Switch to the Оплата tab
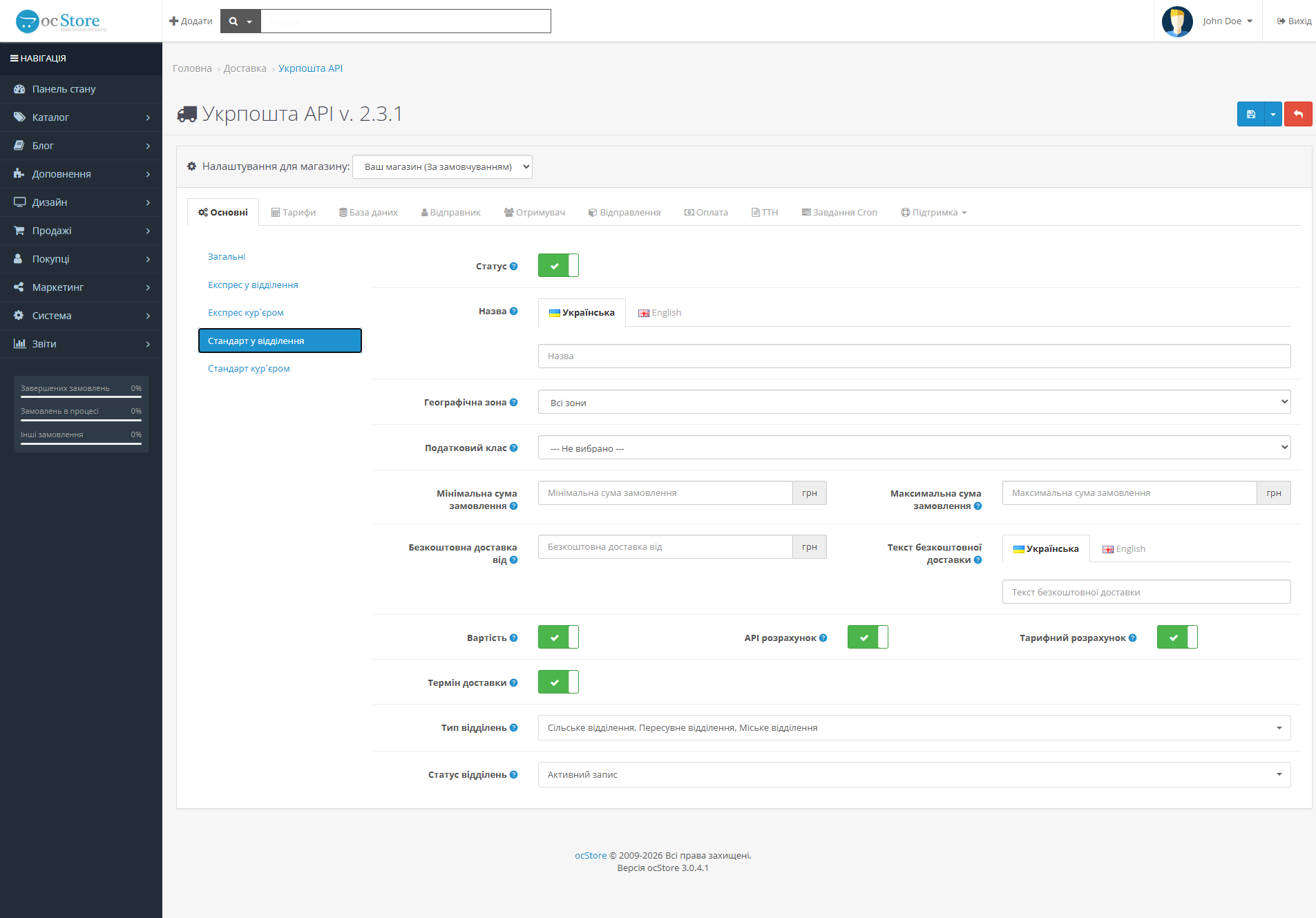This screenshot has height=918, width=1316. [706, 212]
